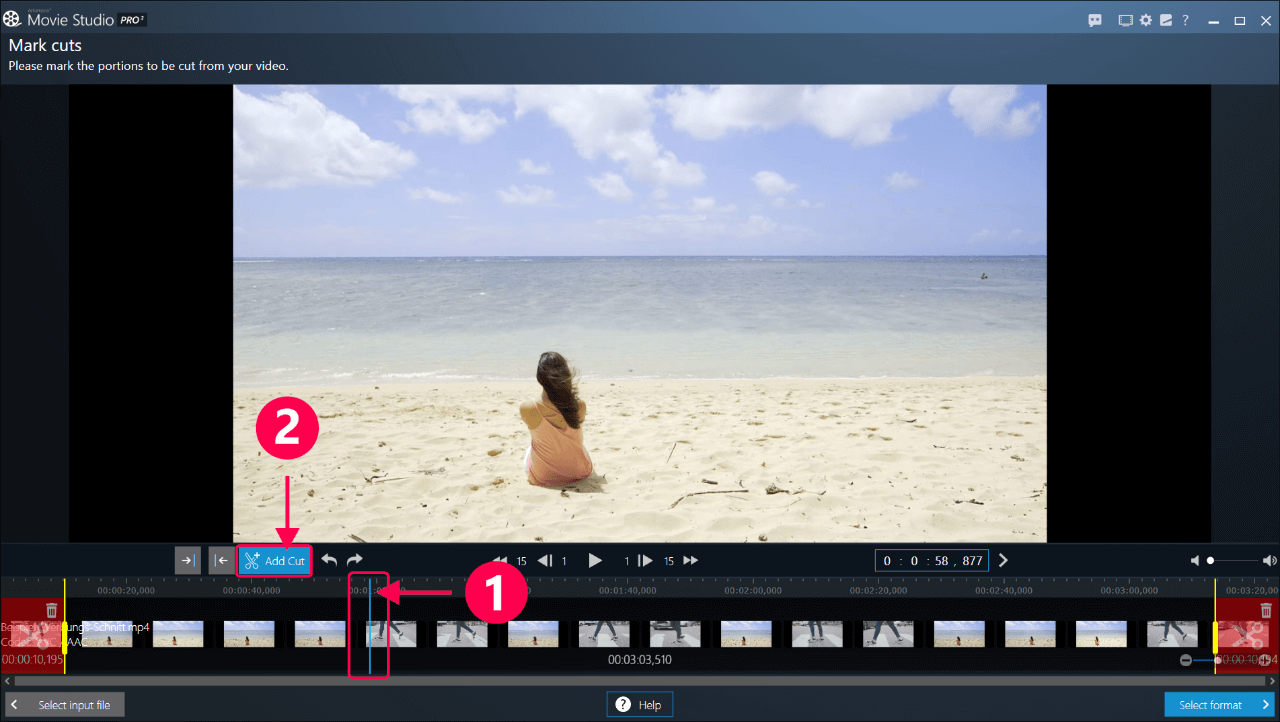Click the milliseconds field showing 877

click(973, 561)
